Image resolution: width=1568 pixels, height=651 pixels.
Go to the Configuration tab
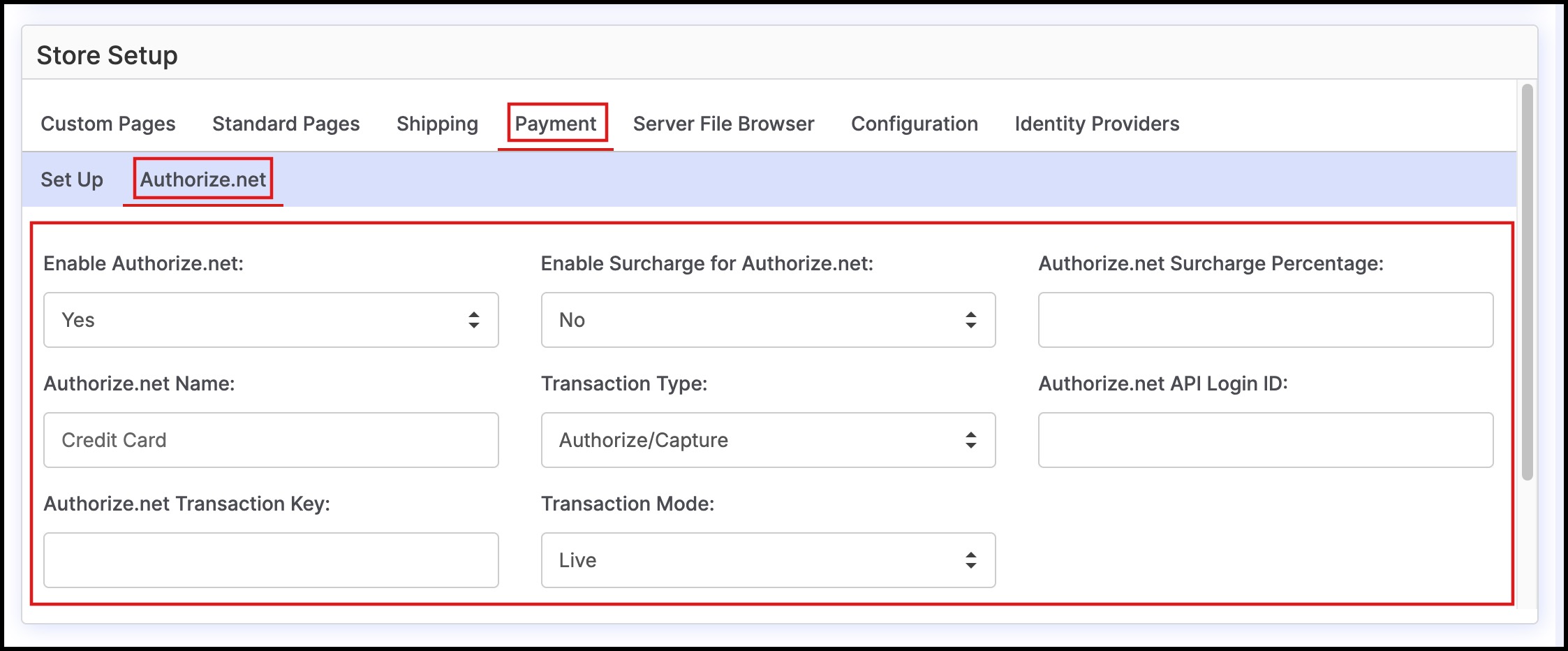(915, 124)
